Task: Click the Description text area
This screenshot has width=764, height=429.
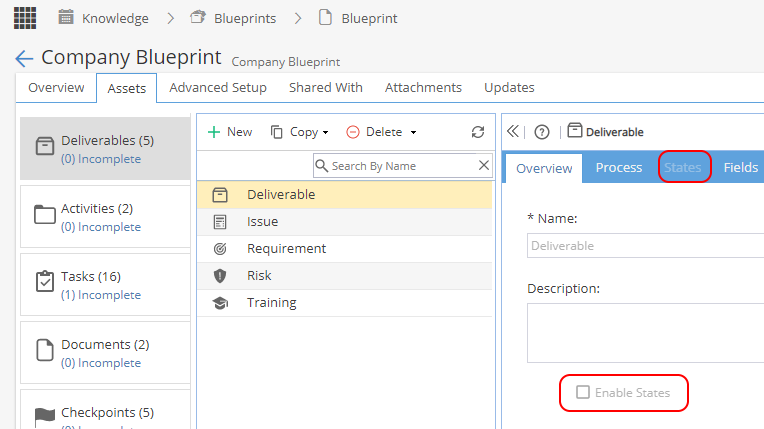Action: [646, 333]
